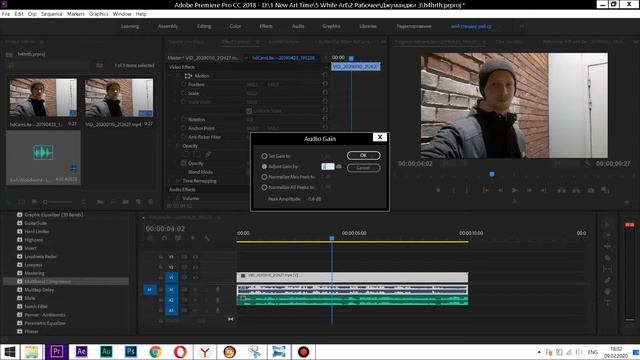Add a marker in Program monitor
Screen dimensions: 640x360
point(438,190)
